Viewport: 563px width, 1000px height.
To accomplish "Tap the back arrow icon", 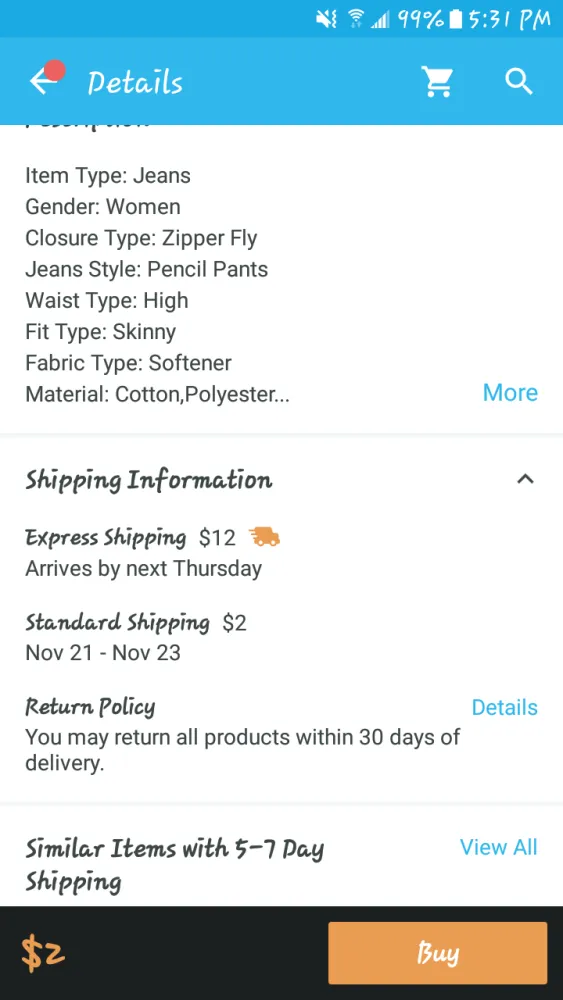I will [42, 83].
